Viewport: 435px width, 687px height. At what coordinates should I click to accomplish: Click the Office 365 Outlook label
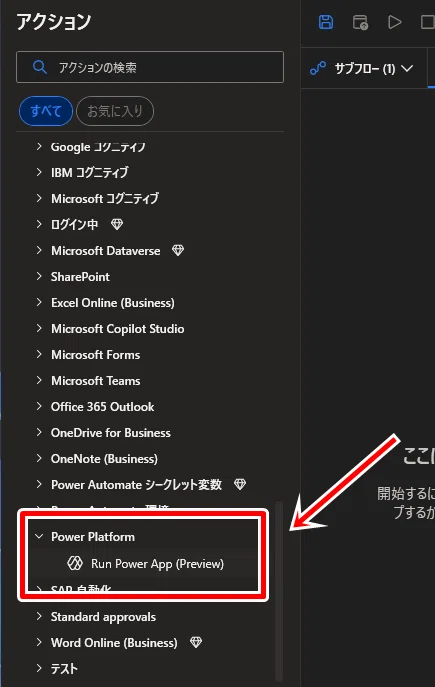point(103,407)
